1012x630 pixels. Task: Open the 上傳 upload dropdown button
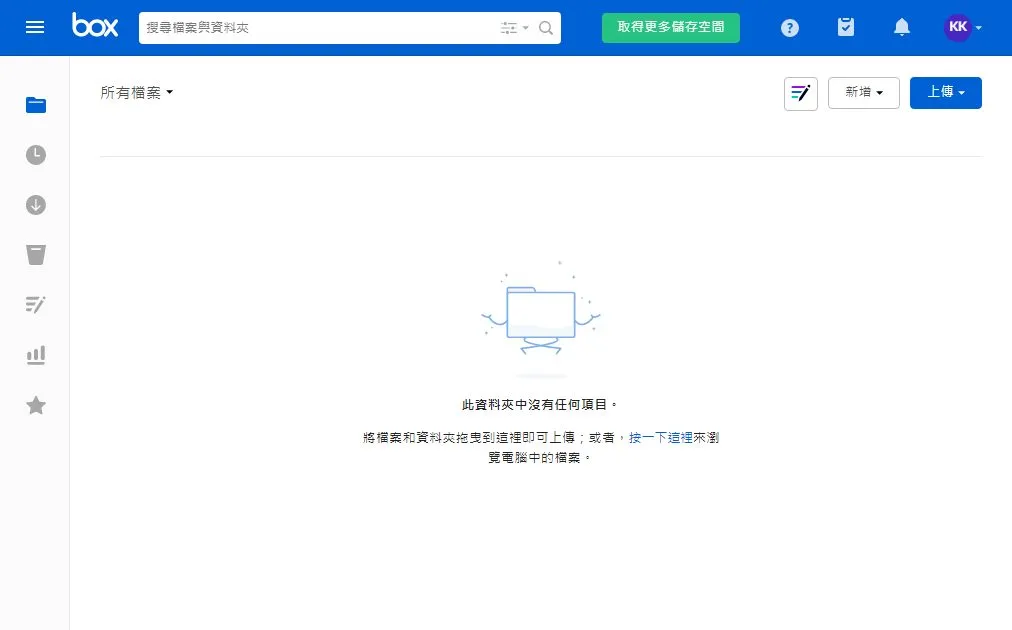(x=946, y=93)
